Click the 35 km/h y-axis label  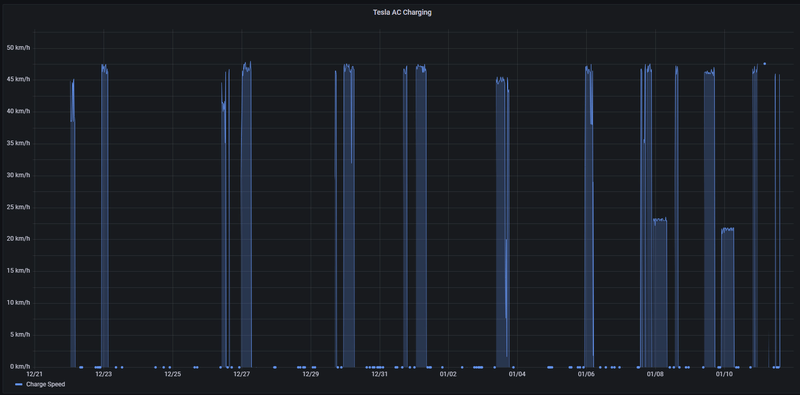(x=18, y=143)
